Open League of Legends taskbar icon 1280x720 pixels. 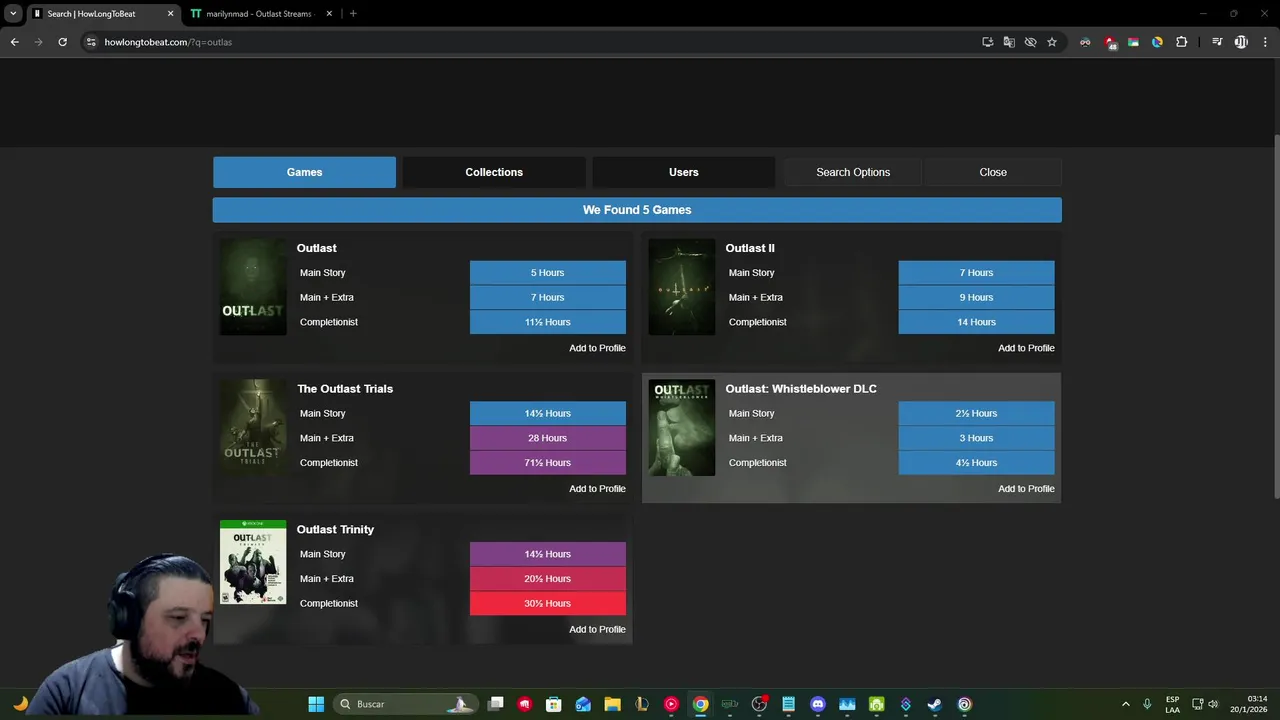click(x=642, y=704)
